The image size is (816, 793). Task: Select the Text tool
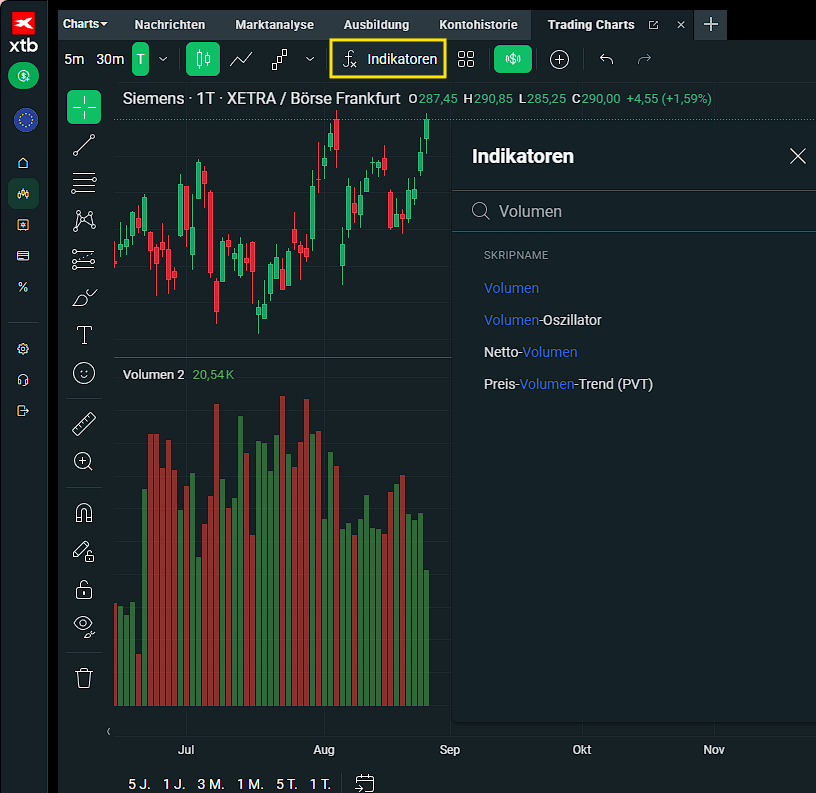(x=84, y=335)
